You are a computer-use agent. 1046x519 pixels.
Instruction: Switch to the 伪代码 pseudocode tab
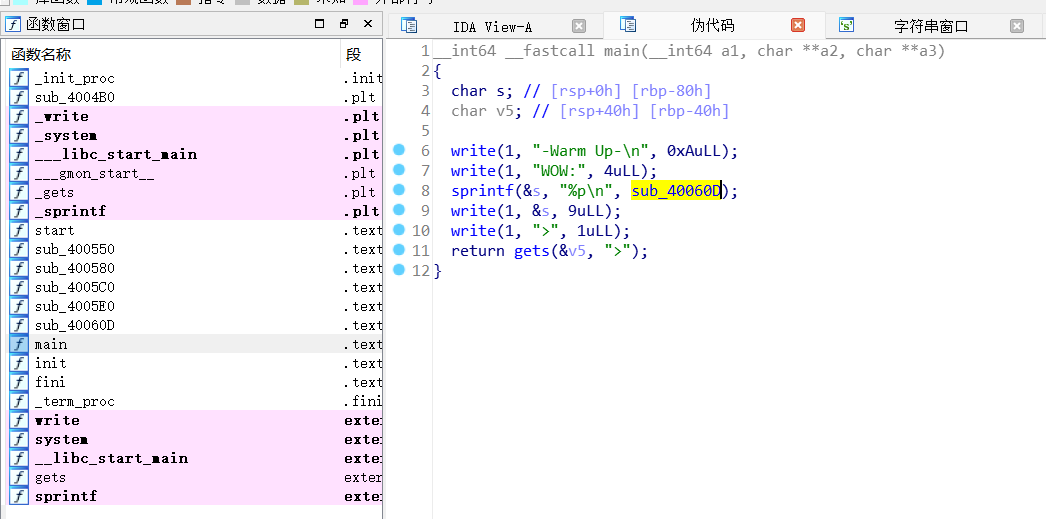click(712, 25)
